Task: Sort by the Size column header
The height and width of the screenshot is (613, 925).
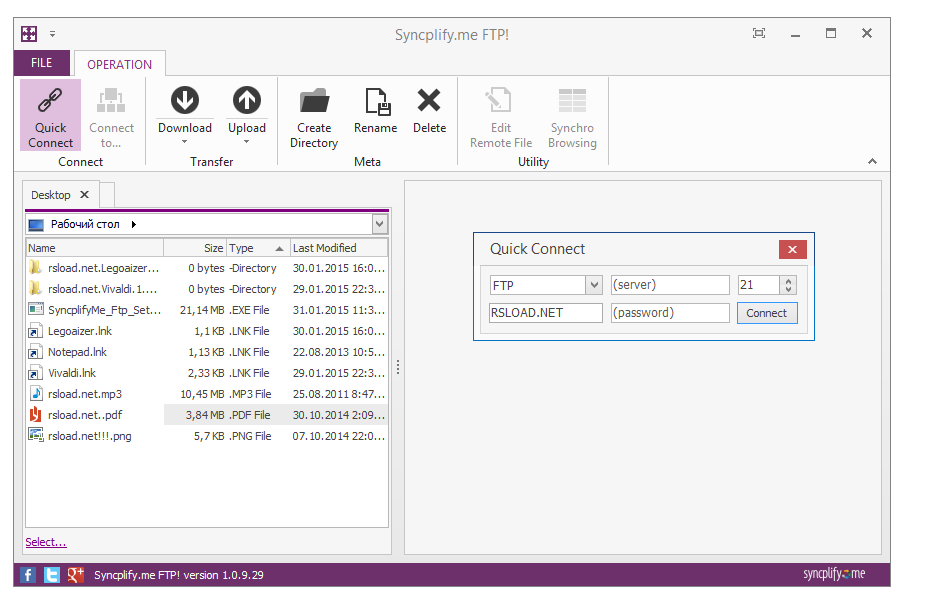Action: tap(195, 248)
